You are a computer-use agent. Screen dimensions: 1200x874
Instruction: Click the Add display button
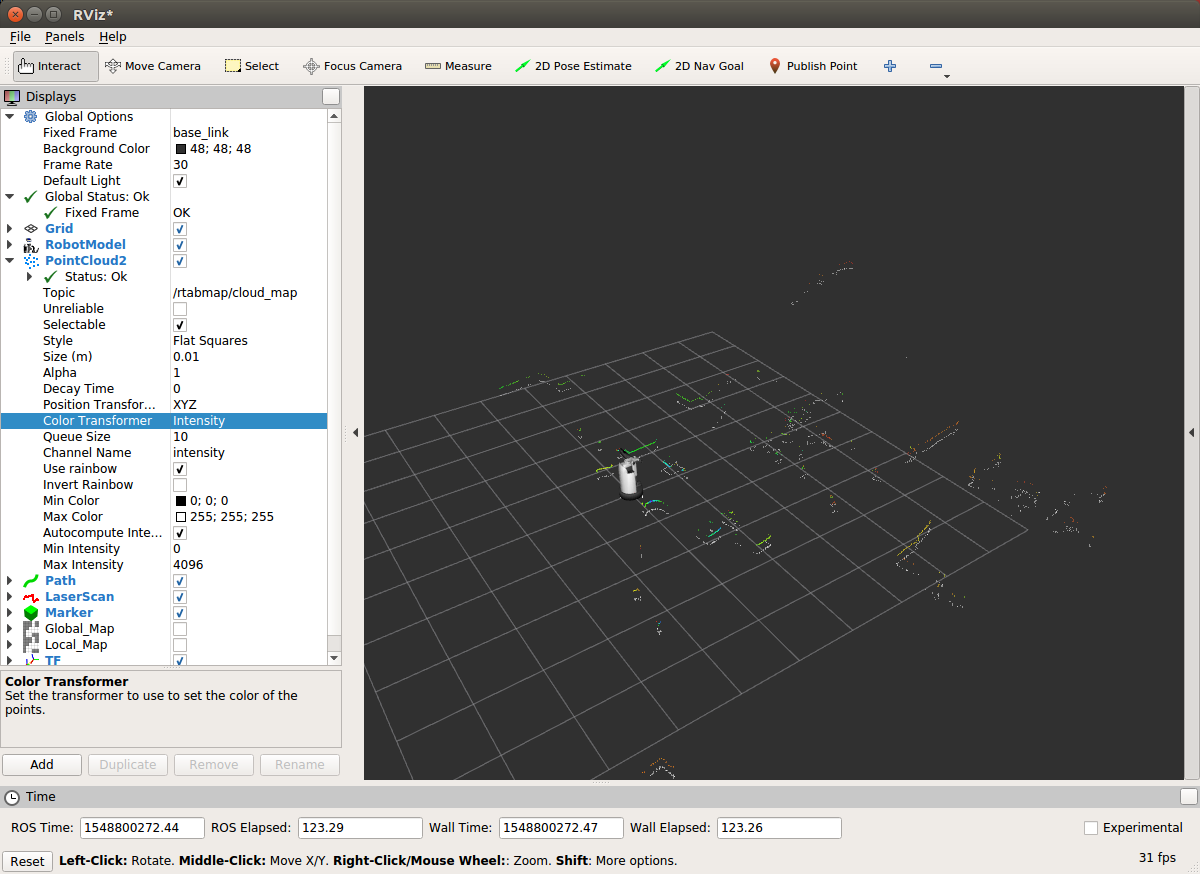(x=42, y=764)
